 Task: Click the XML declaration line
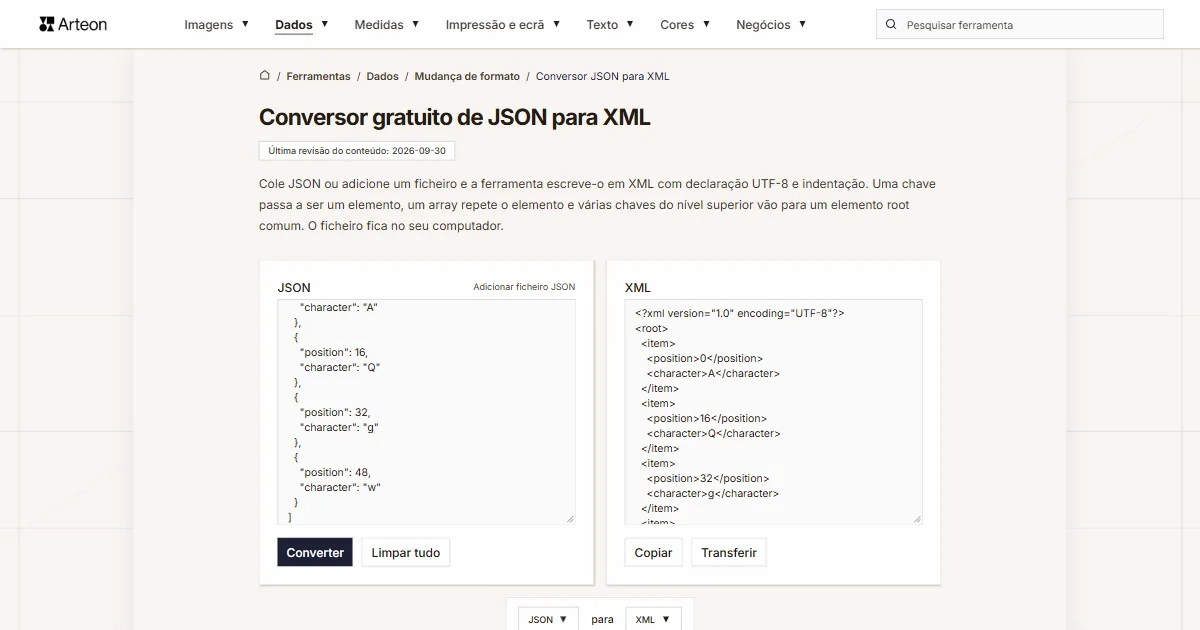(x=739, y=313)
